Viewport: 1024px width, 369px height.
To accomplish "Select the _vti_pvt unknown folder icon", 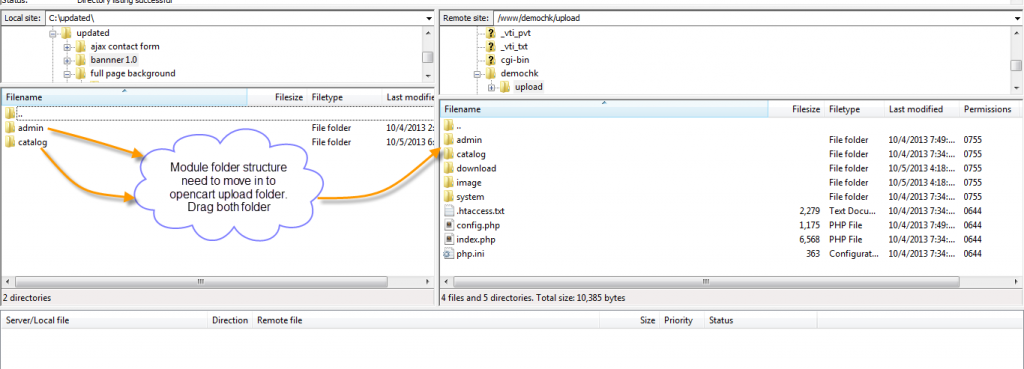I will [491, 33].
